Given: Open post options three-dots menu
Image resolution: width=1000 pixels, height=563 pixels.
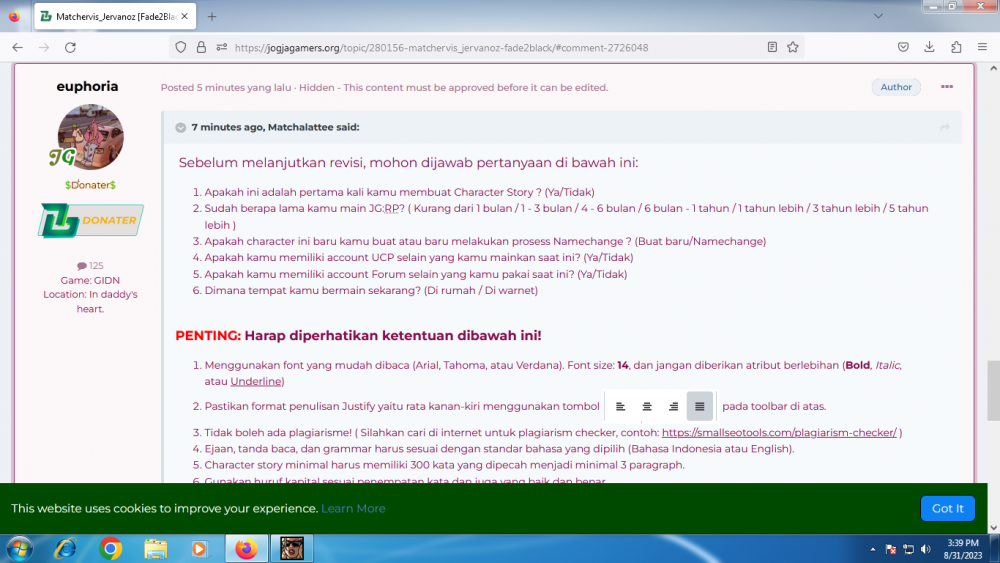Looking at the screenshot, I should [946, 87].
